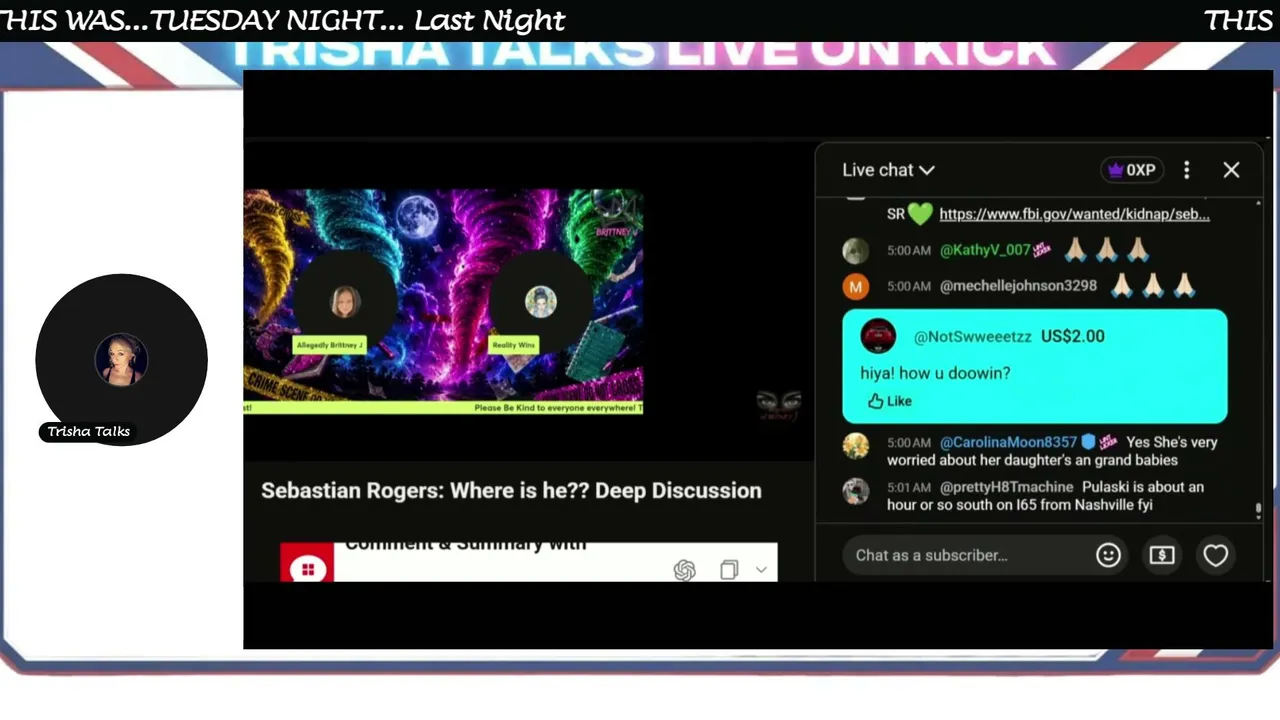1280x720 pixels.
Task: Click the @NotSwweeetzz username
Action: pyautogui.click(x=973, y=337)
